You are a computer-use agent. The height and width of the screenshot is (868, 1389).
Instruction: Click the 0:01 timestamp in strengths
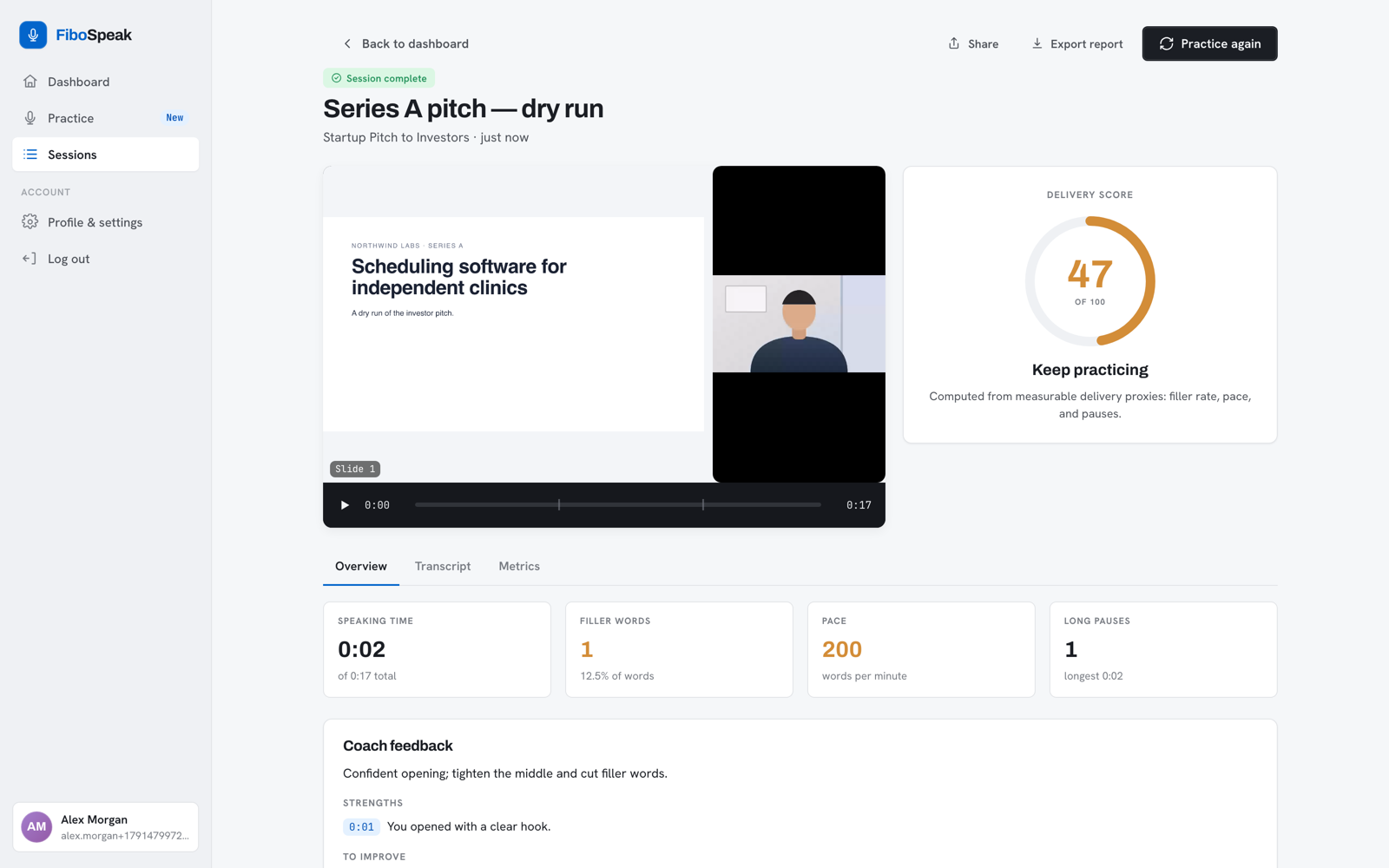(x=361, y=827)
